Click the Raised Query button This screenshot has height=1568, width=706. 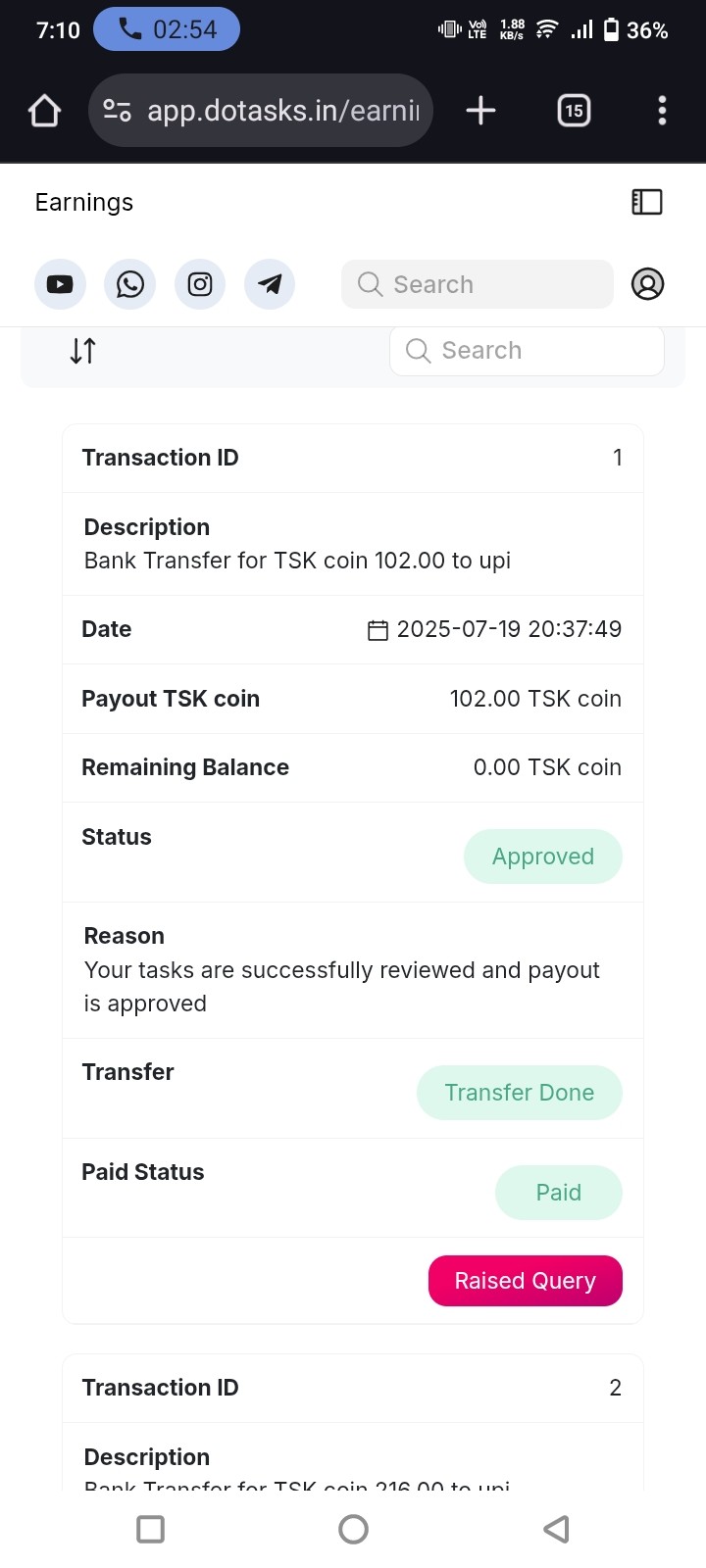pyautogui.click(x=525, y=1281)
